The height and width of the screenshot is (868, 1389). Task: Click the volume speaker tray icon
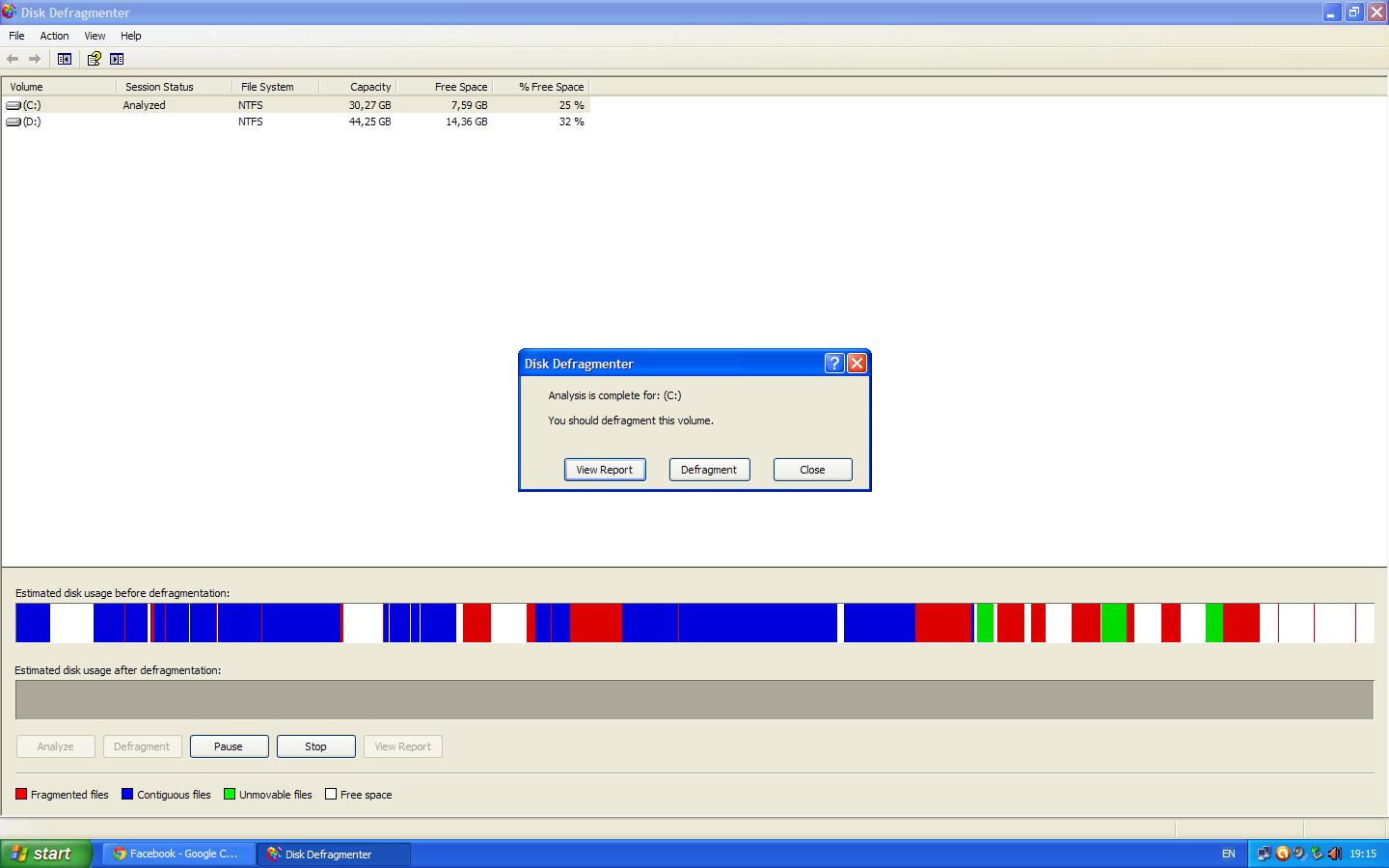(1335, 854)
